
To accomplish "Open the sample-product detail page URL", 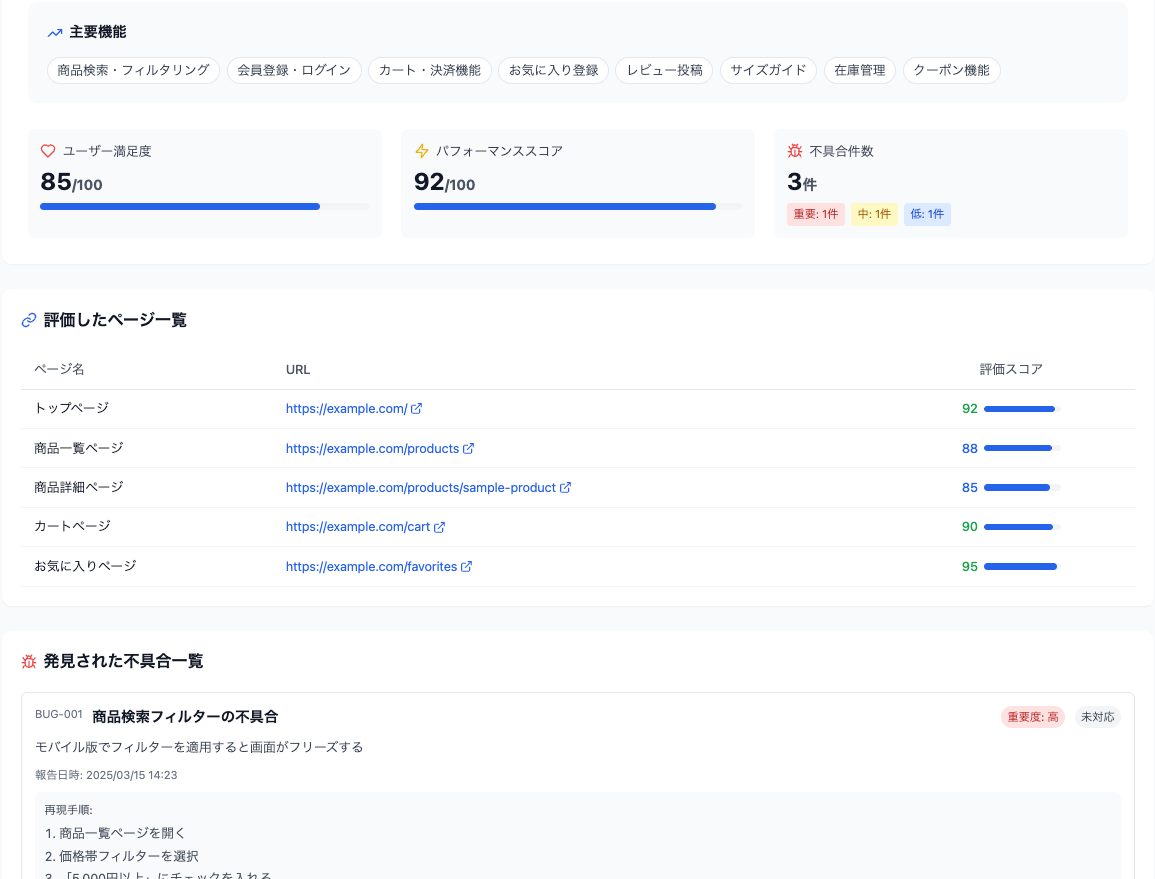I will click(420, 488).
